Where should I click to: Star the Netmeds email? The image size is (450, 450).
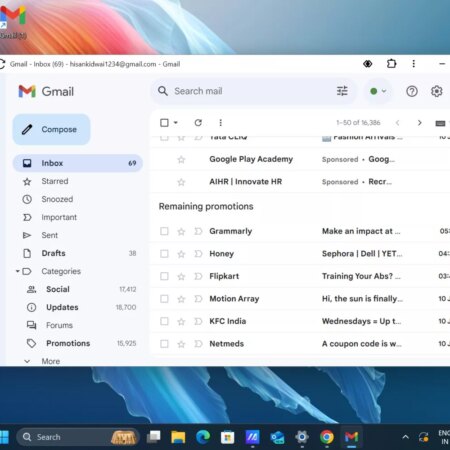coord(181,344)
